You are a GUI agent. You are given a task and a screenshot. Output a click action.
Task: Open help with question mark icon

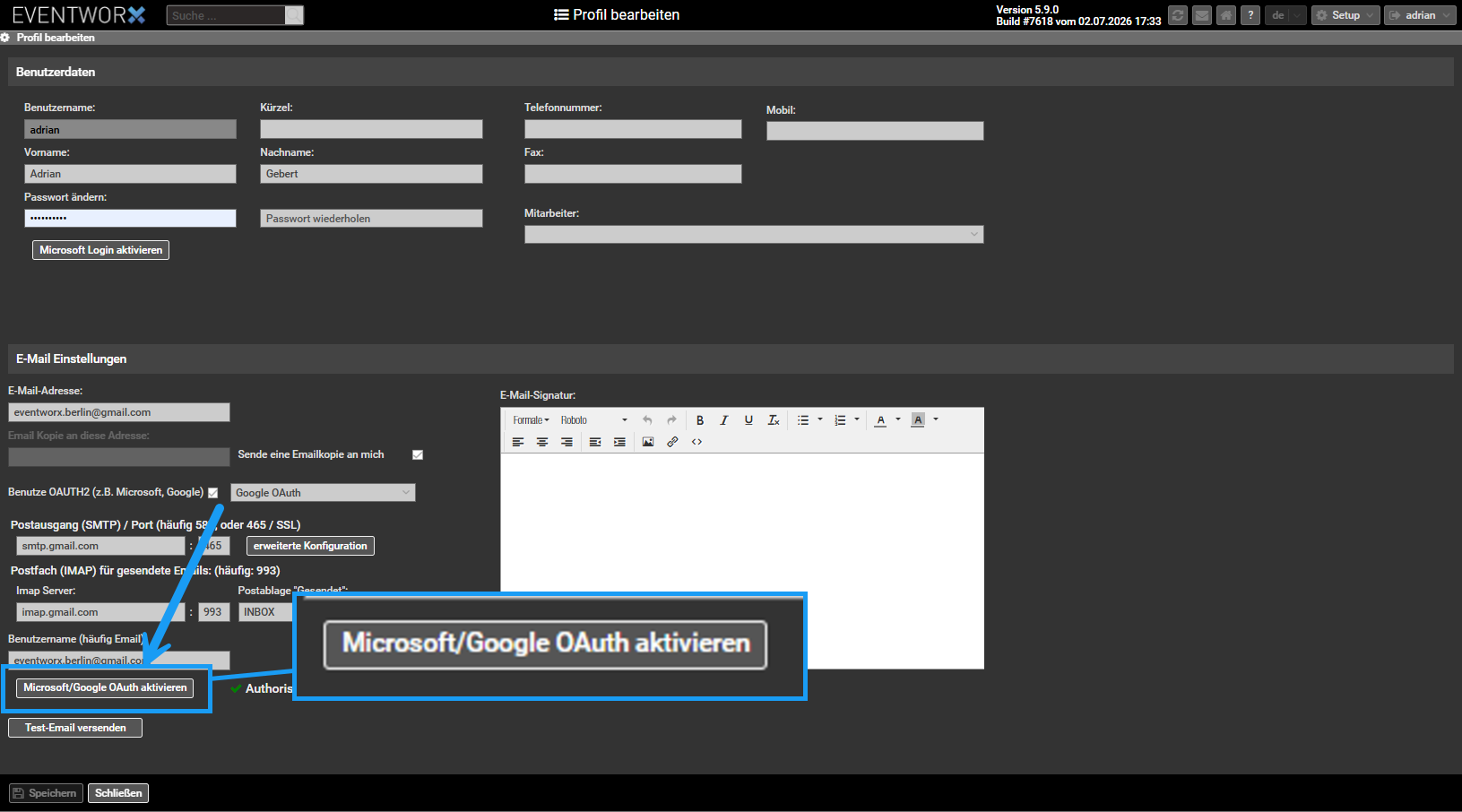click(1250, 15)
